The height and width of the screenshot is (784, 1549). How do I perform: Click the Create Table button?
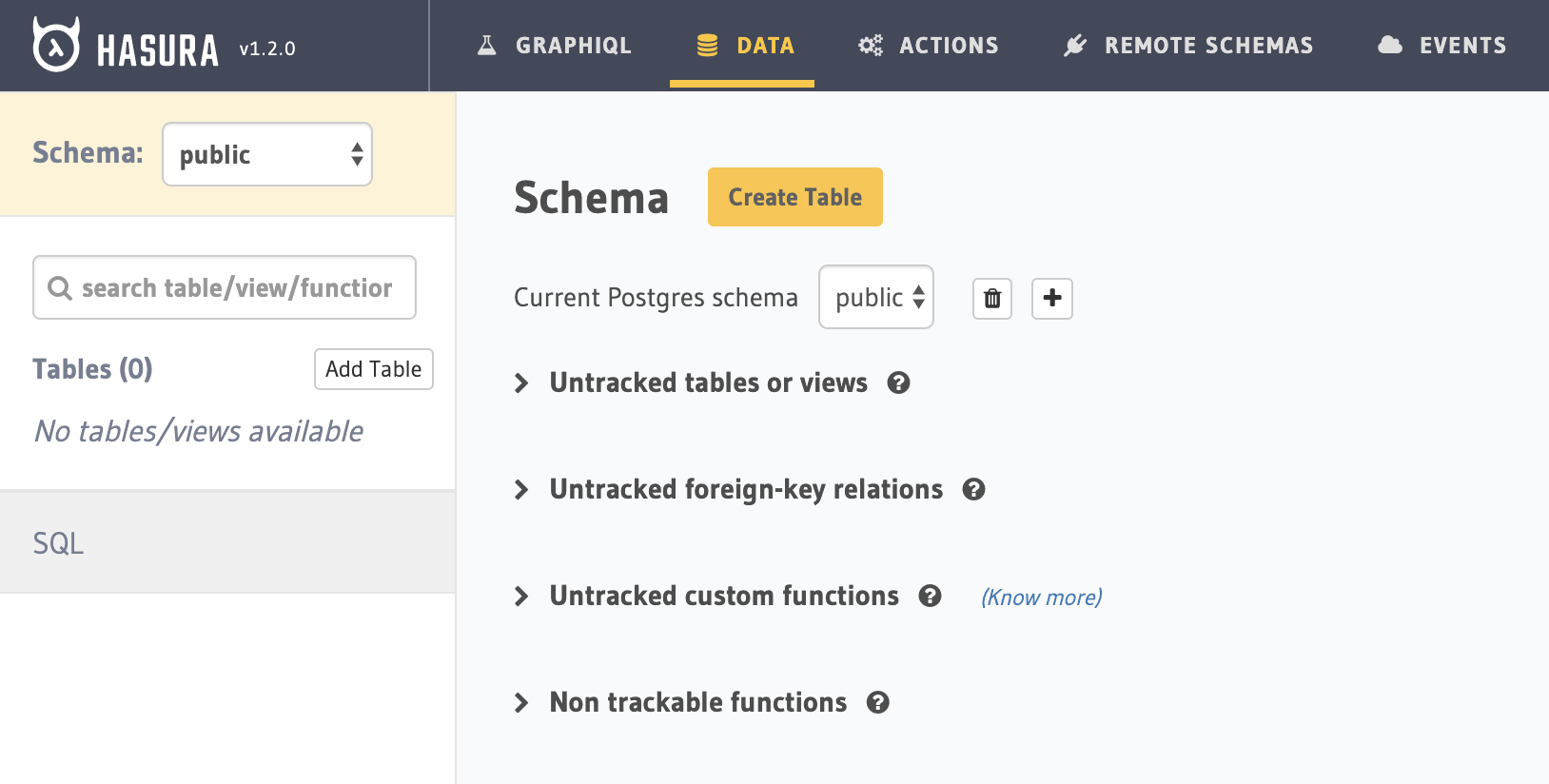pyautogui.click(x=795, y=197)
